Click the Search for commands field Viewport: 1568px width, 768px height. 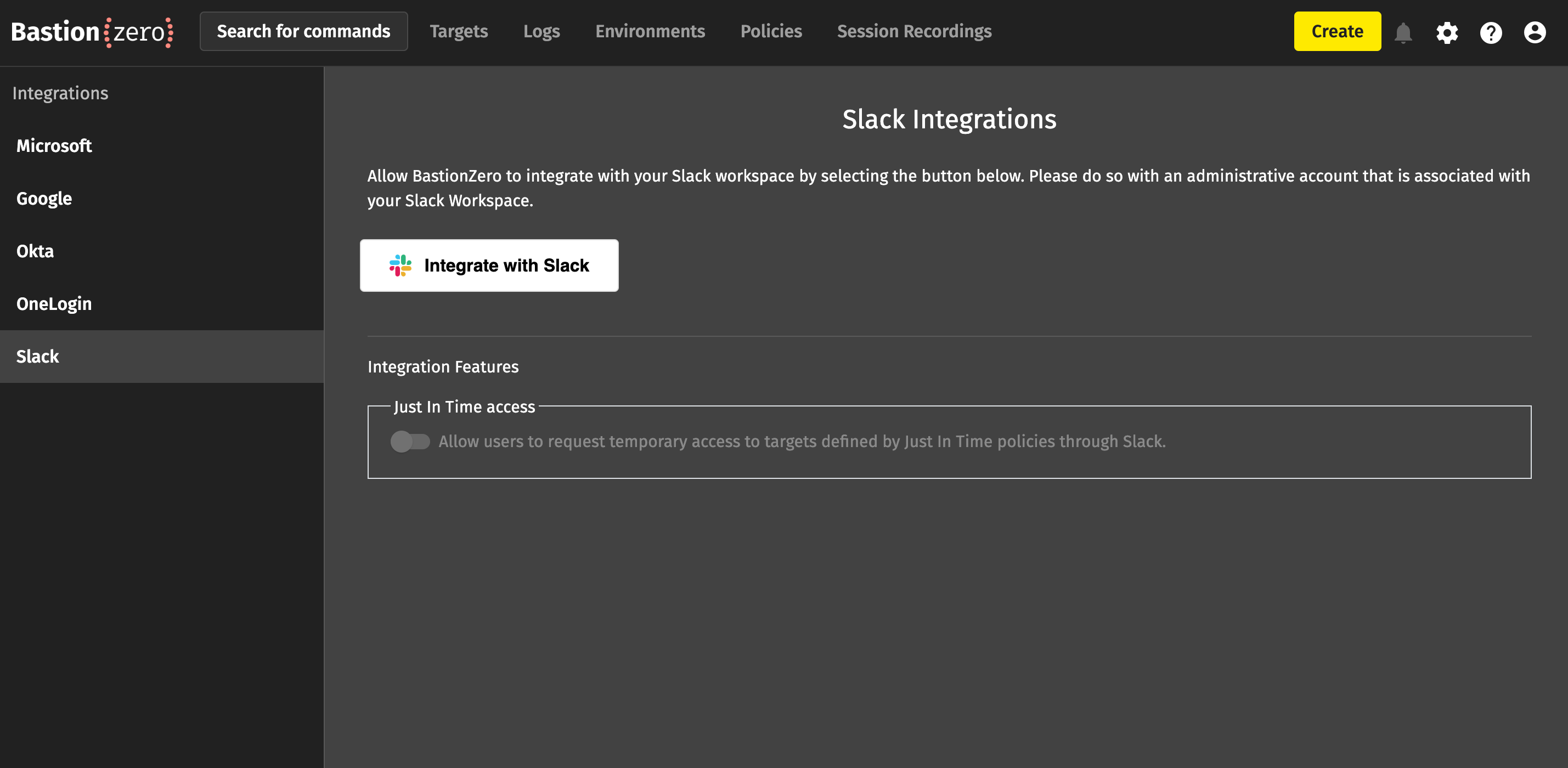pos(303,32)
